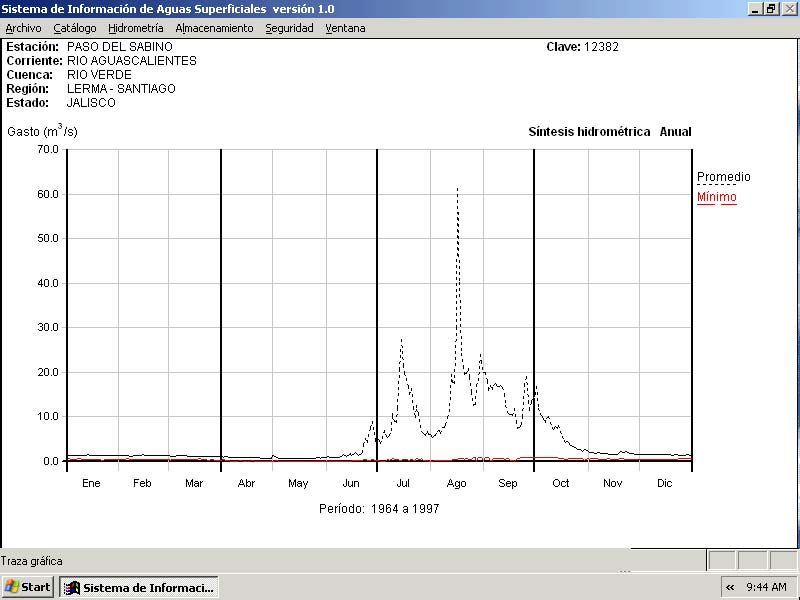Screen dimensions: 800x600
Task: Close the application window
Action: click(x=788, y=8)
